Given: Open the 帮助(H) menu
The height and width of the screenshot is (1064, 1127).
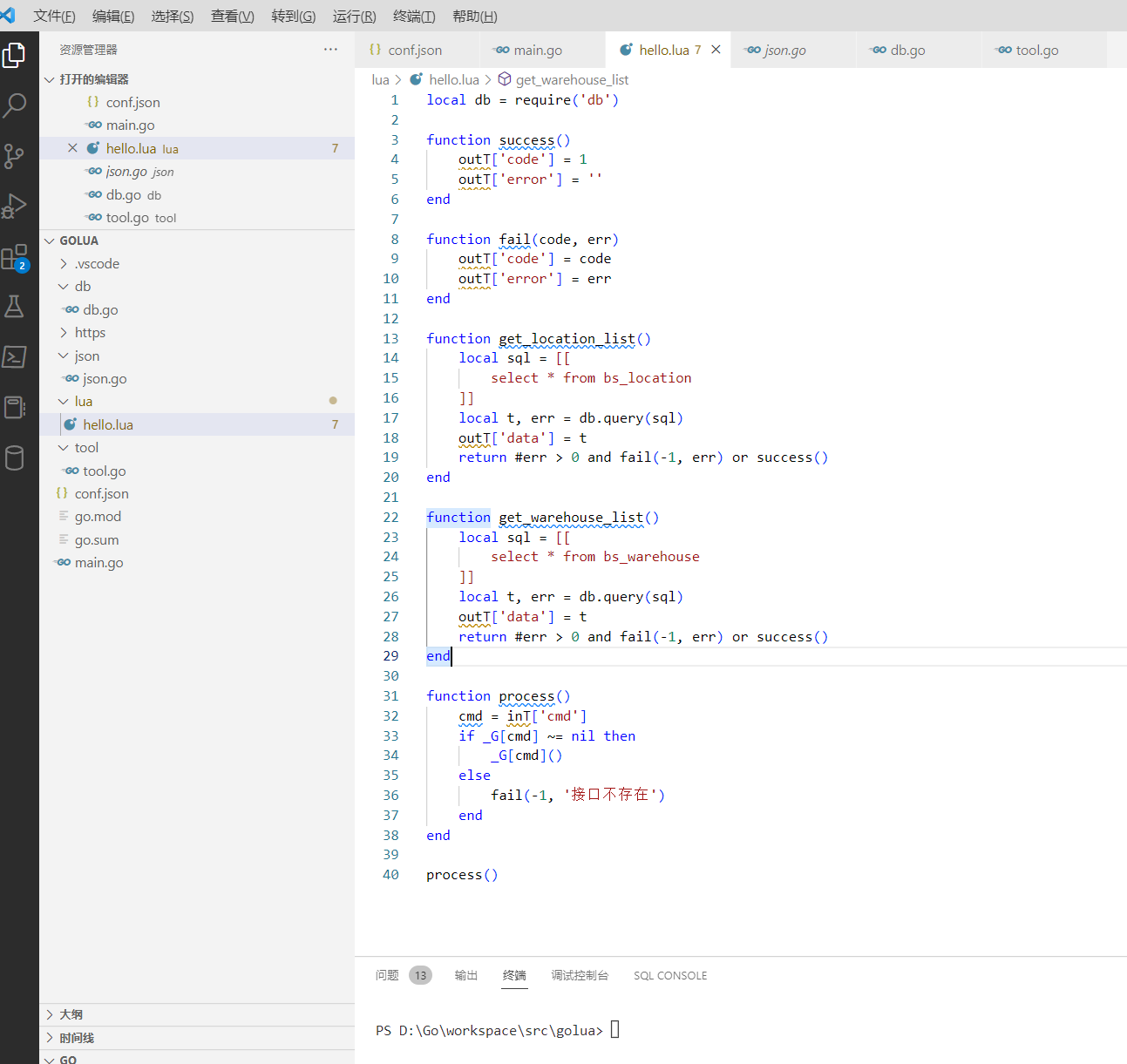Looking at the screenshot, I should click(475, 16).
